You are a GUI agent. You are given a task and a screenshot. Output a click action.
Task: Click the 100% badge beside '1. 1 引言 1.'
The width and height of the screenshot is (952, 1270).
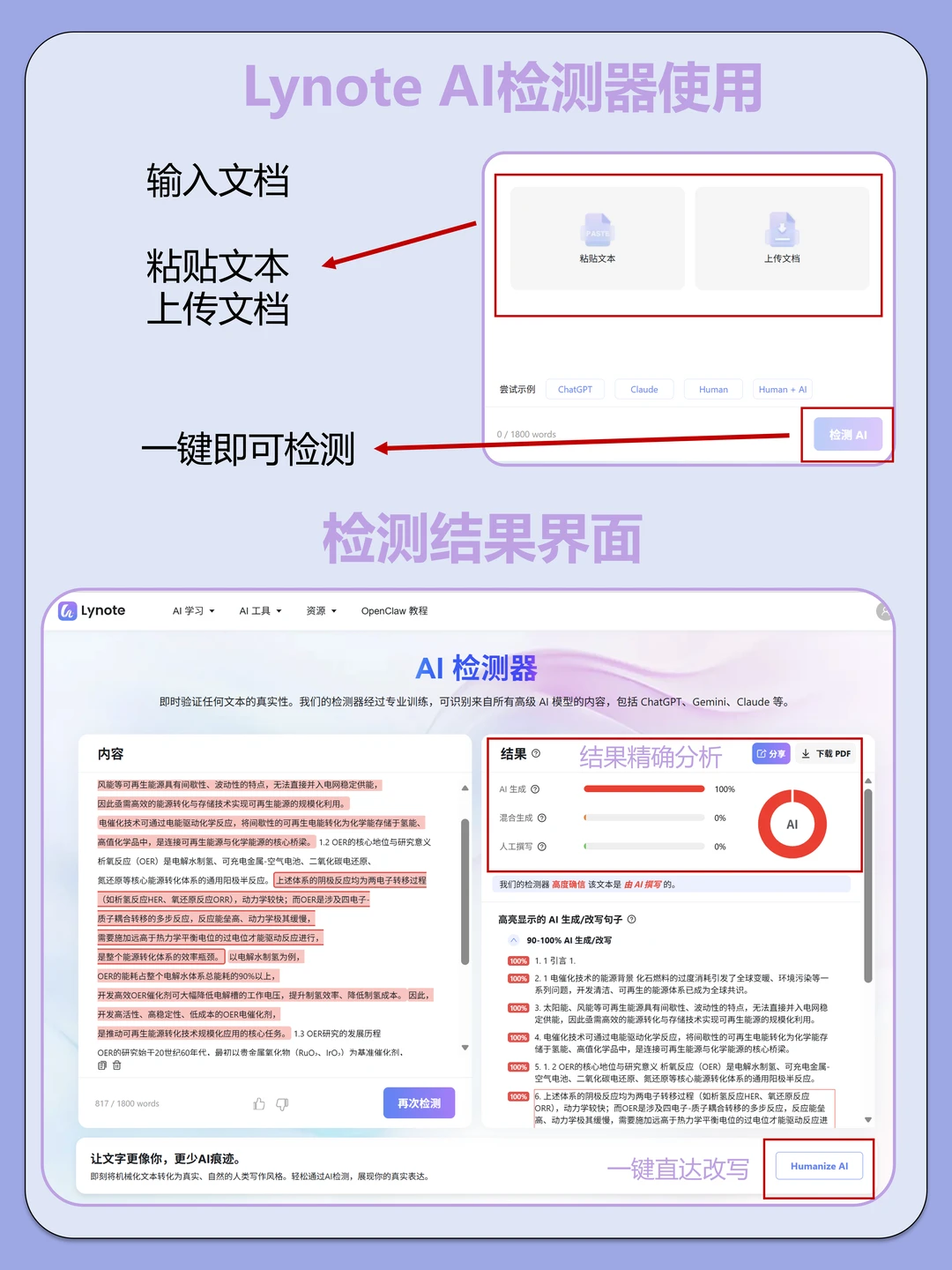click(518, 961)
